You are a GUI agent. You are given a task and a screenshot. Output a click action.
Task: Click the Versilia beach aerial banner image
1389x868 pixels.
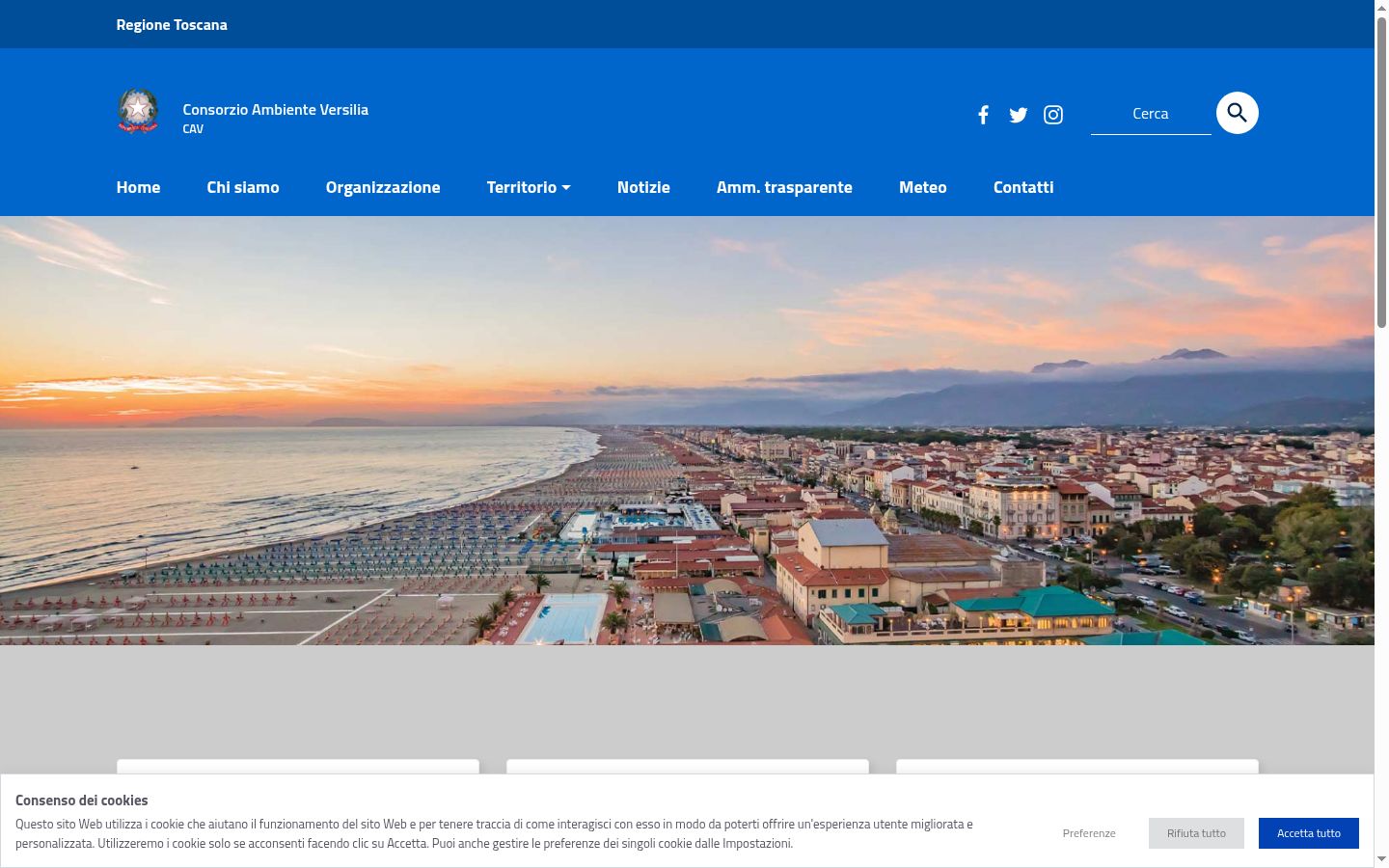(687, 430)
